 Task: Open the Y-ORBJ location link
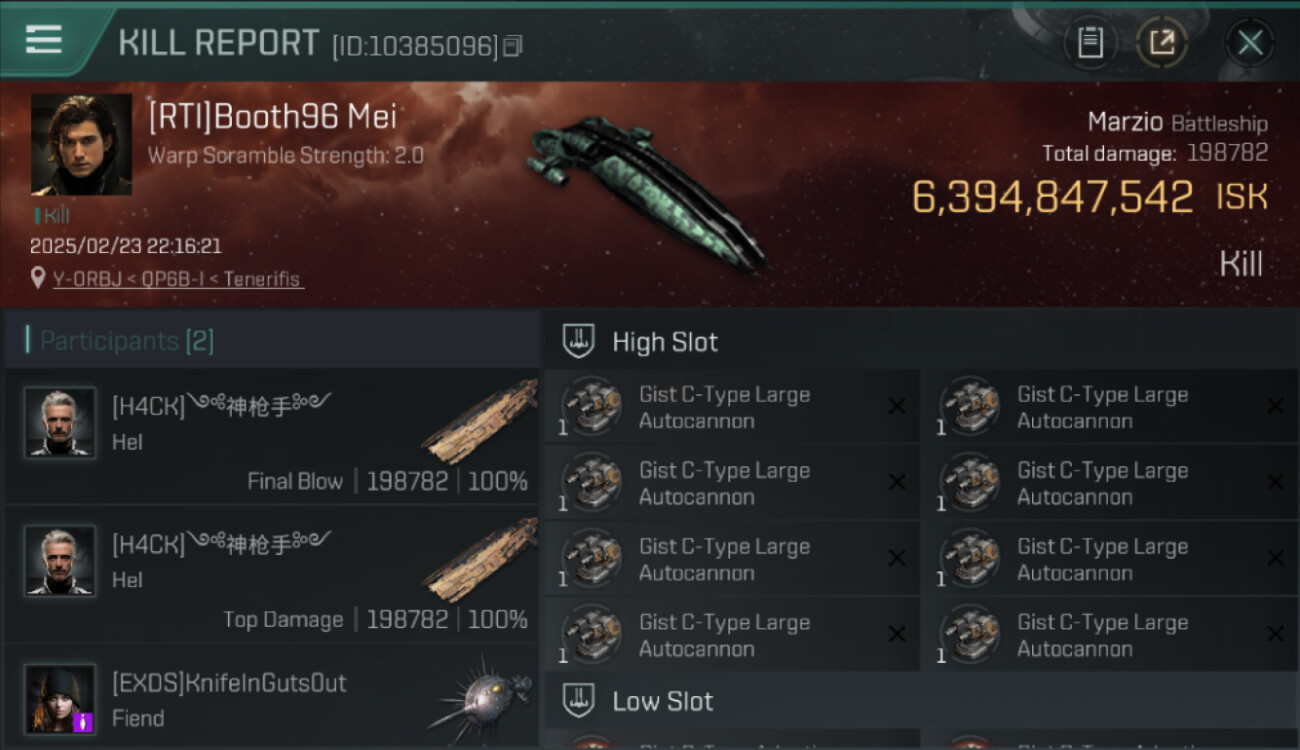178,279
